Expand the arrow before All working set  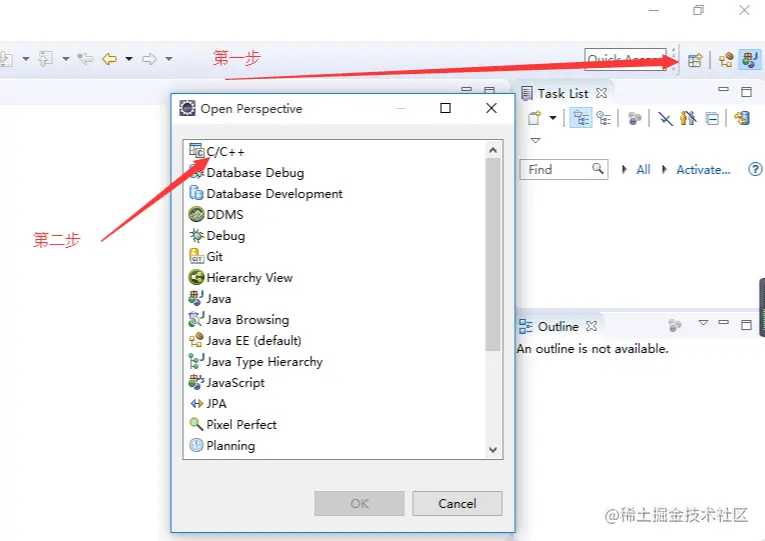coord(624,169)
